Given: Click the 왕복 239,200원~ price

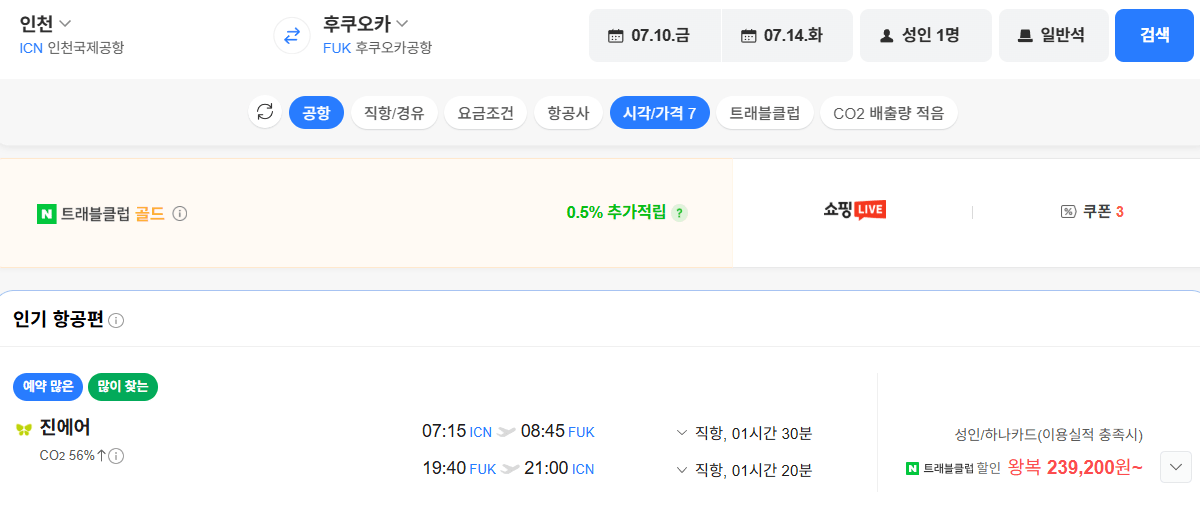Looking at the screenshot, I should (x=1075, y=467).
